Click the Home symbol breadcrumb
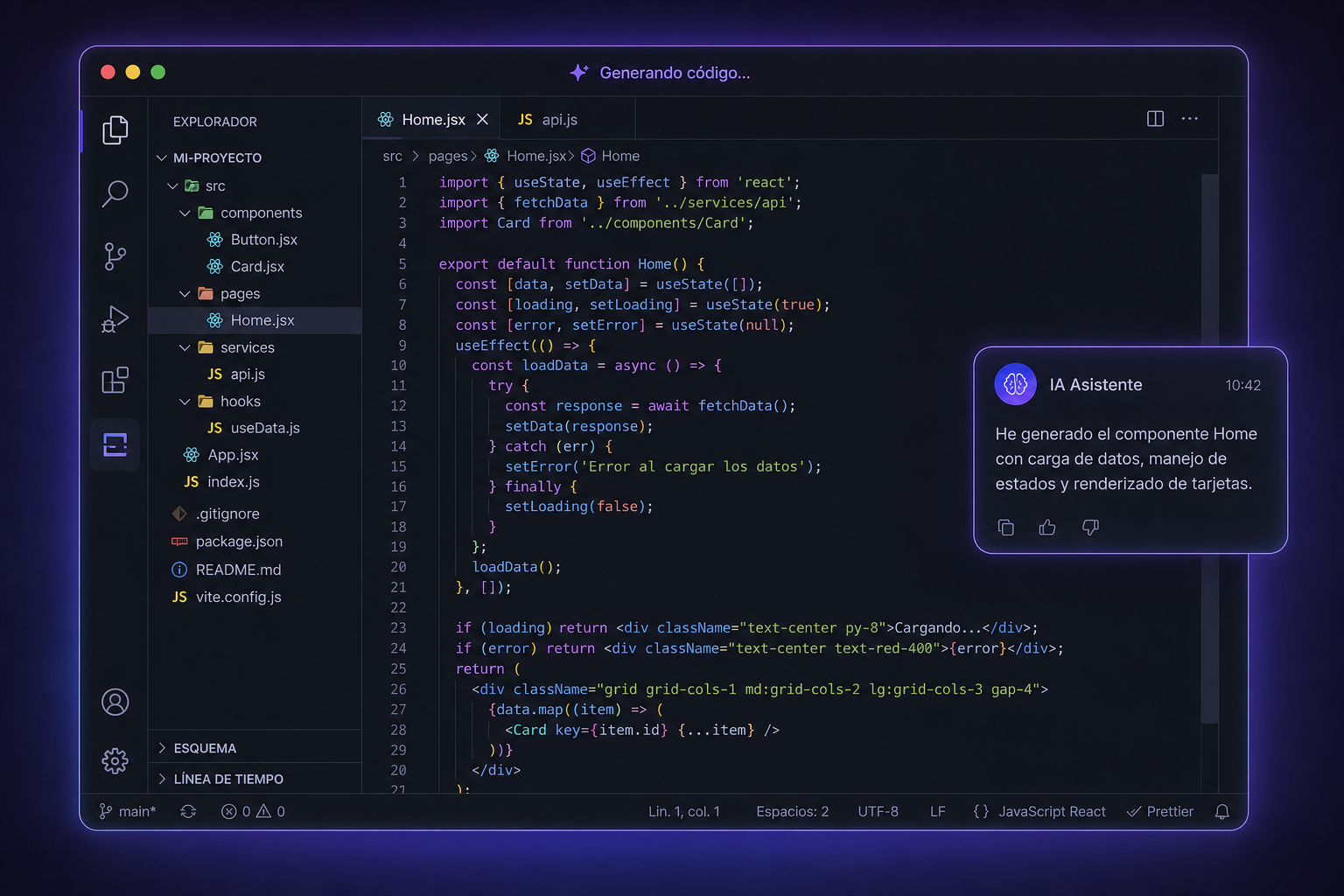This screenshot has height=896, width=1344. (x=620, y=156)
